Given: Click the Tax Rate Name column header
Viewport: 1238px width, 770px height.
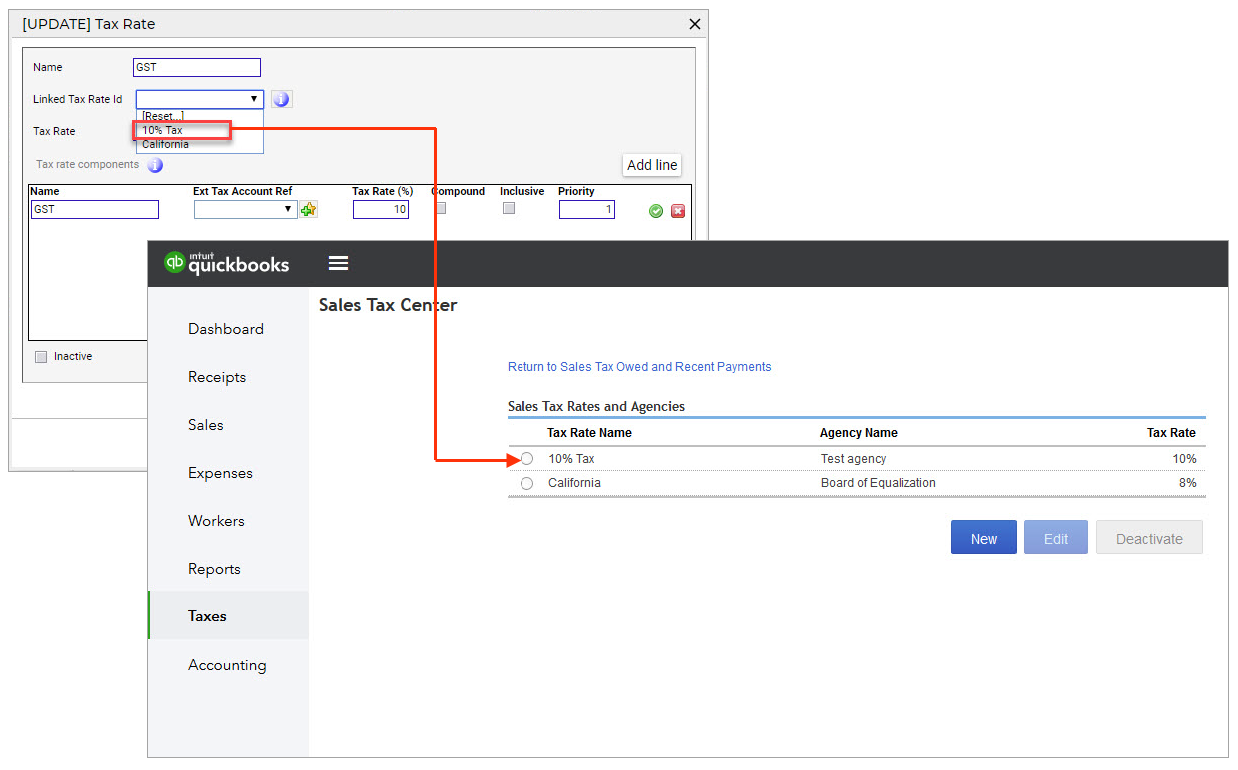Looking at the screenshot, I should pyautogui.click(x=589, y=433).
